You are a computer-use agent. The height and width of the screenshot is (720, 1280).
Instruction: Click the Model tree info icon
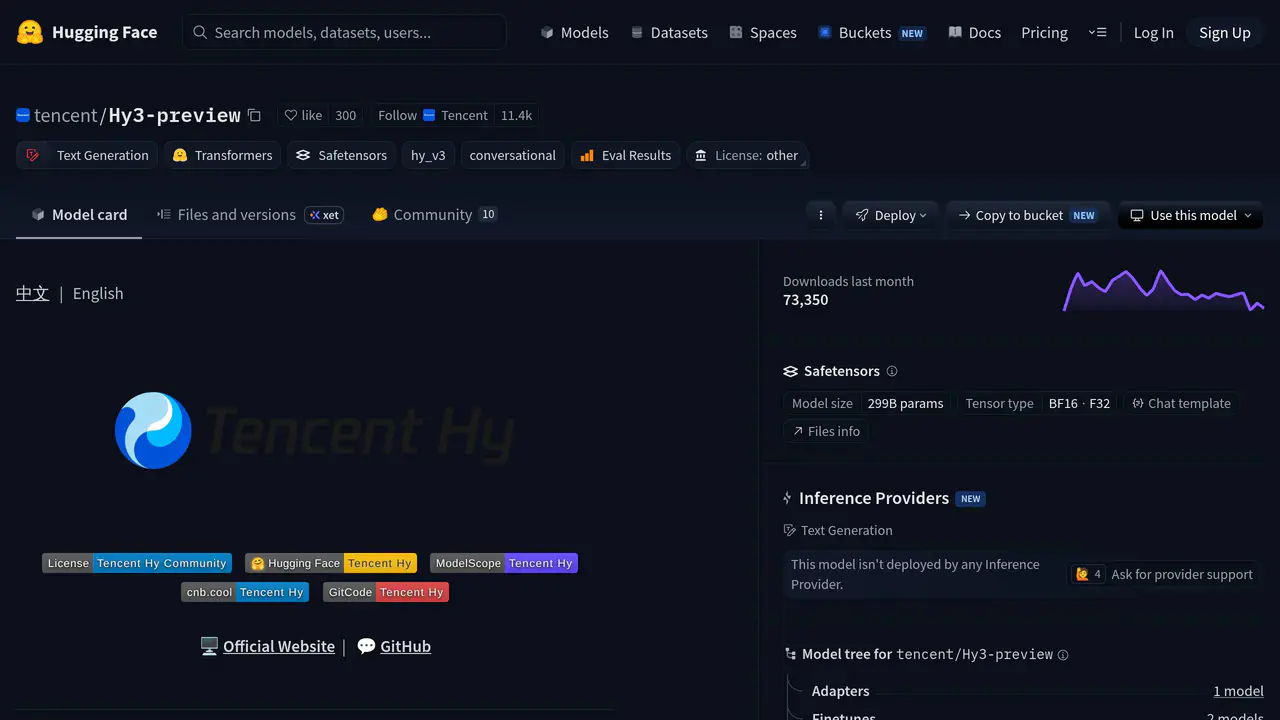click(1063, 655)
